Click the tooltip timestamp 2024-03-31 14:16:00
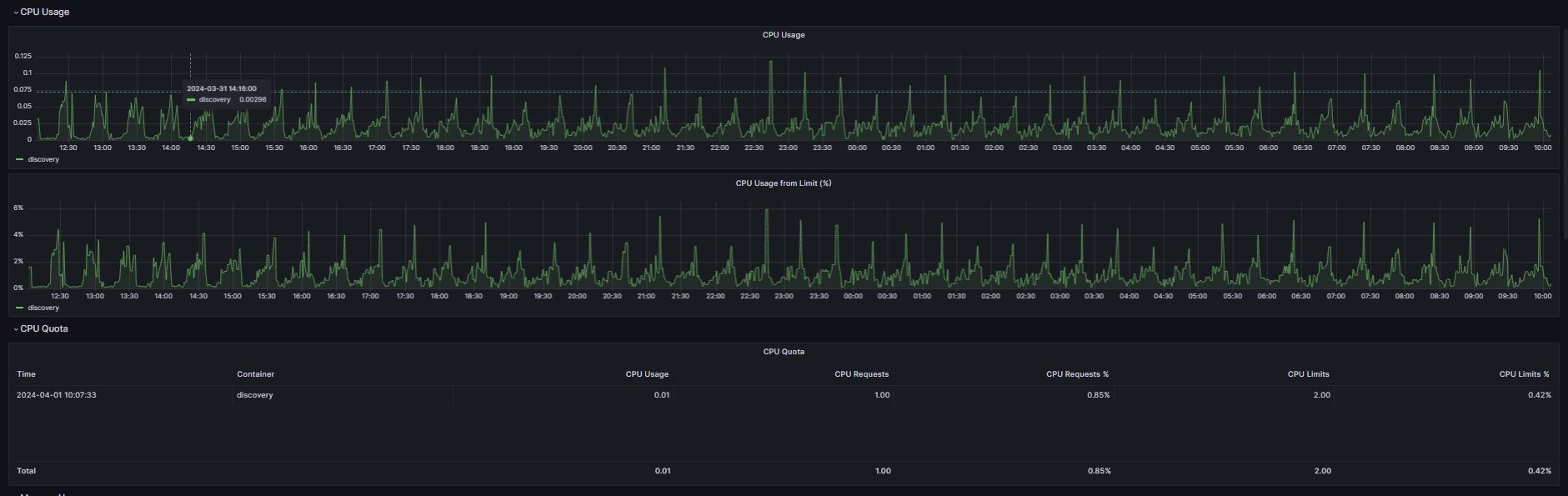Image resolution: width=1568 pixels, height=496 pixels. point(222,88)
